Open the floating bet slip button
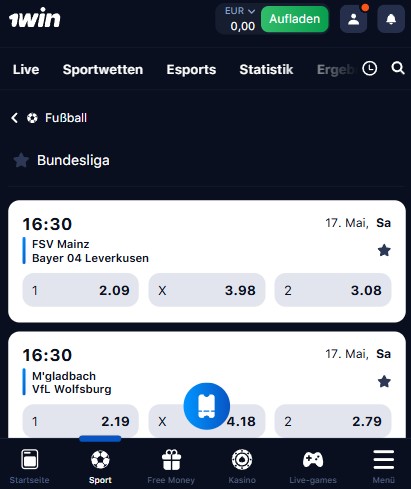The image size is (411, 489). pos(207,406)
